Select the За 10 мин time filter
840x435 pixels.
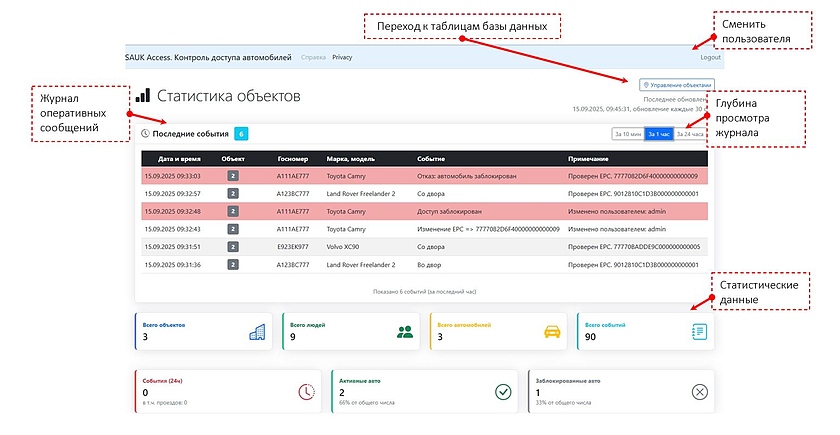coord(628,133)
